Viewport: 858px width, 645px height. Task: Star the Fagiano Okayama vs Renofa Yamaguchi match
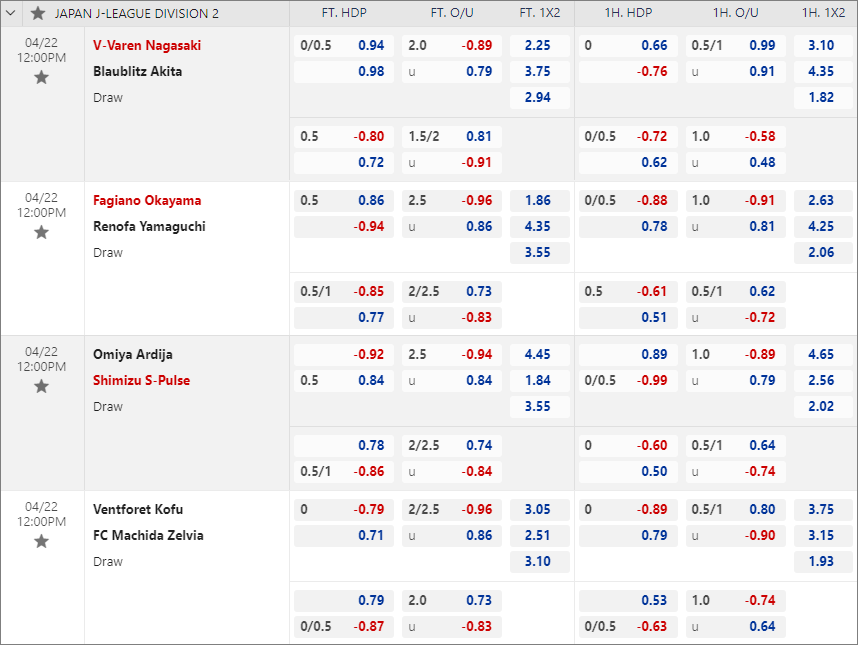point(42,233)
